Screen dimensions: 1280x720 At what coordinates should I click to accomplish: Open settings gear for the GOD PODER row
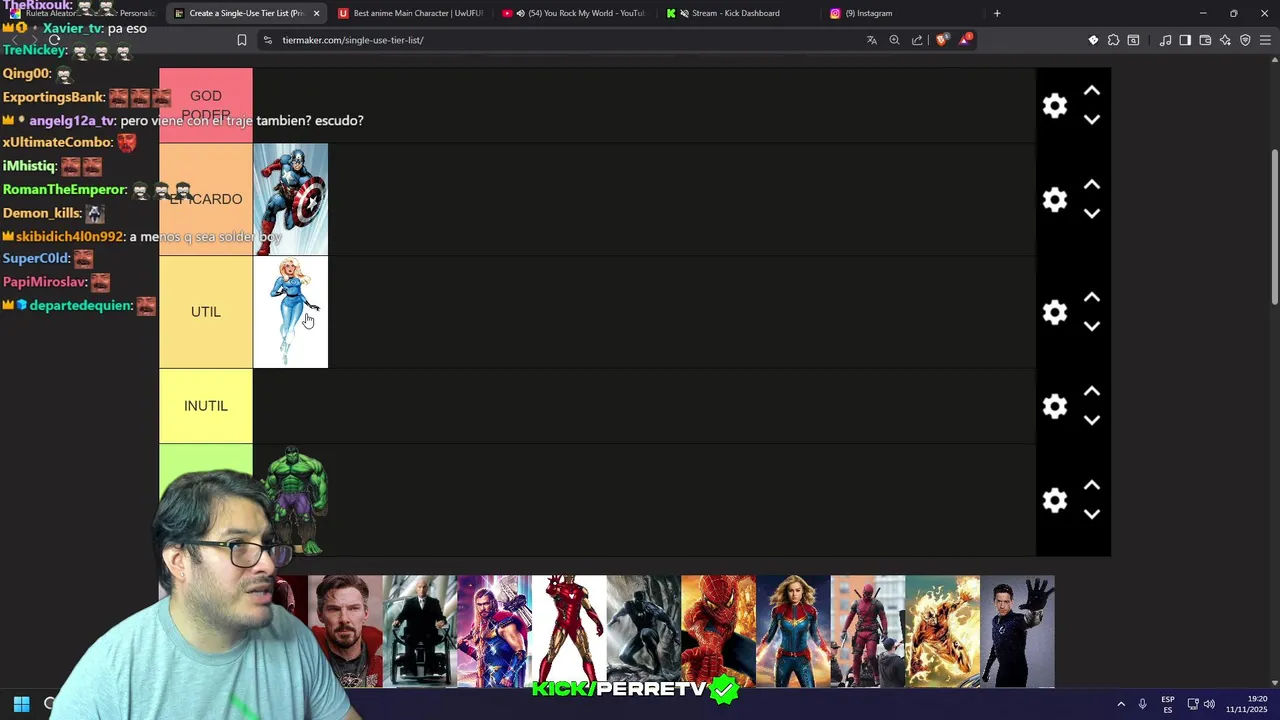[x=1055, y=105]
